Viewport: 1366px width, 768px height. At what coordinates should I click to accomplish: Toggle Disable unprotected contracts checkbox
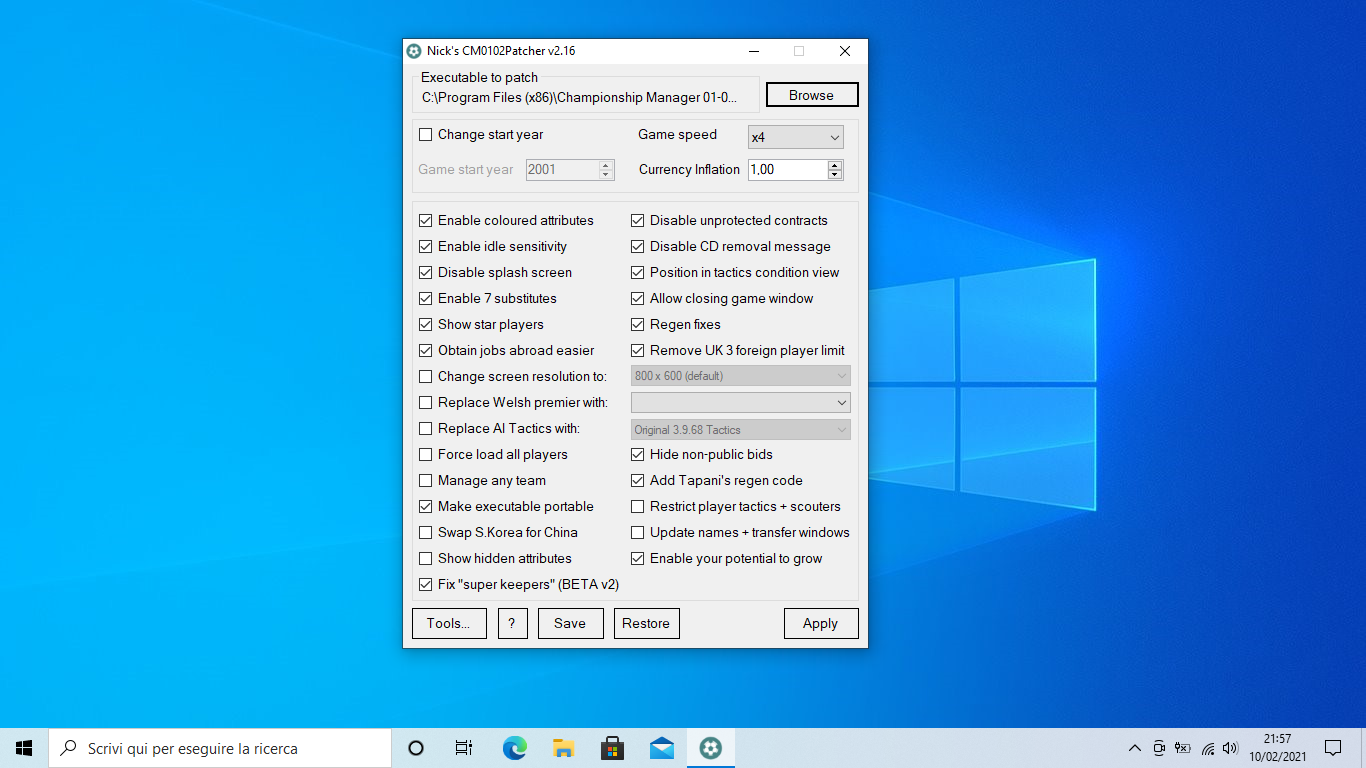pos(638,221)
